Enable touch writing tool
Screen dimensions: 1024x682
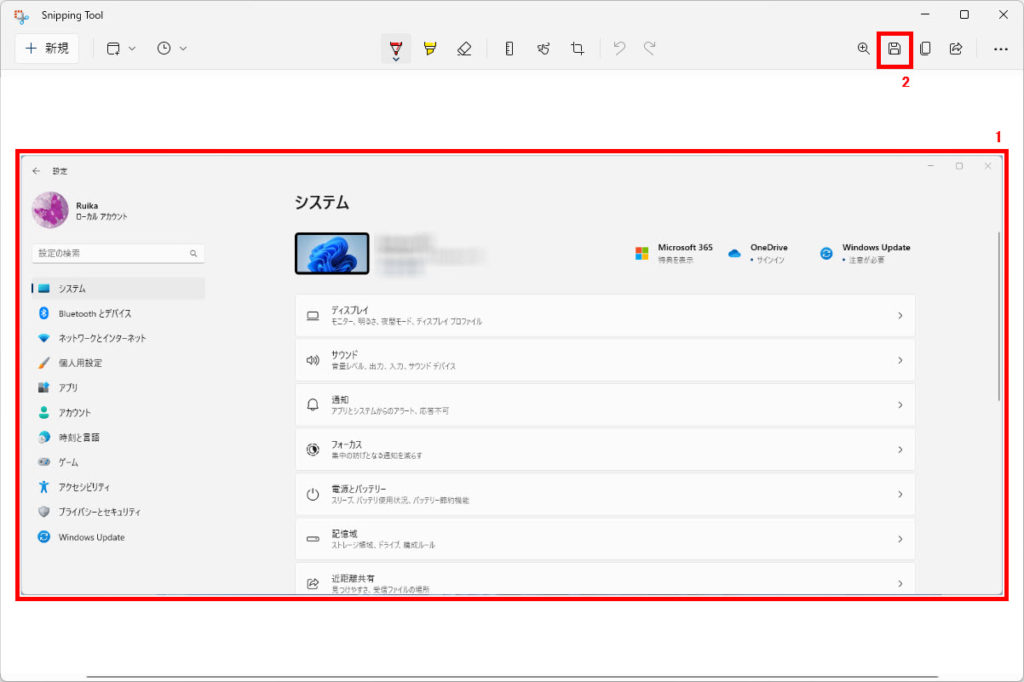click(x=543, y=48)
